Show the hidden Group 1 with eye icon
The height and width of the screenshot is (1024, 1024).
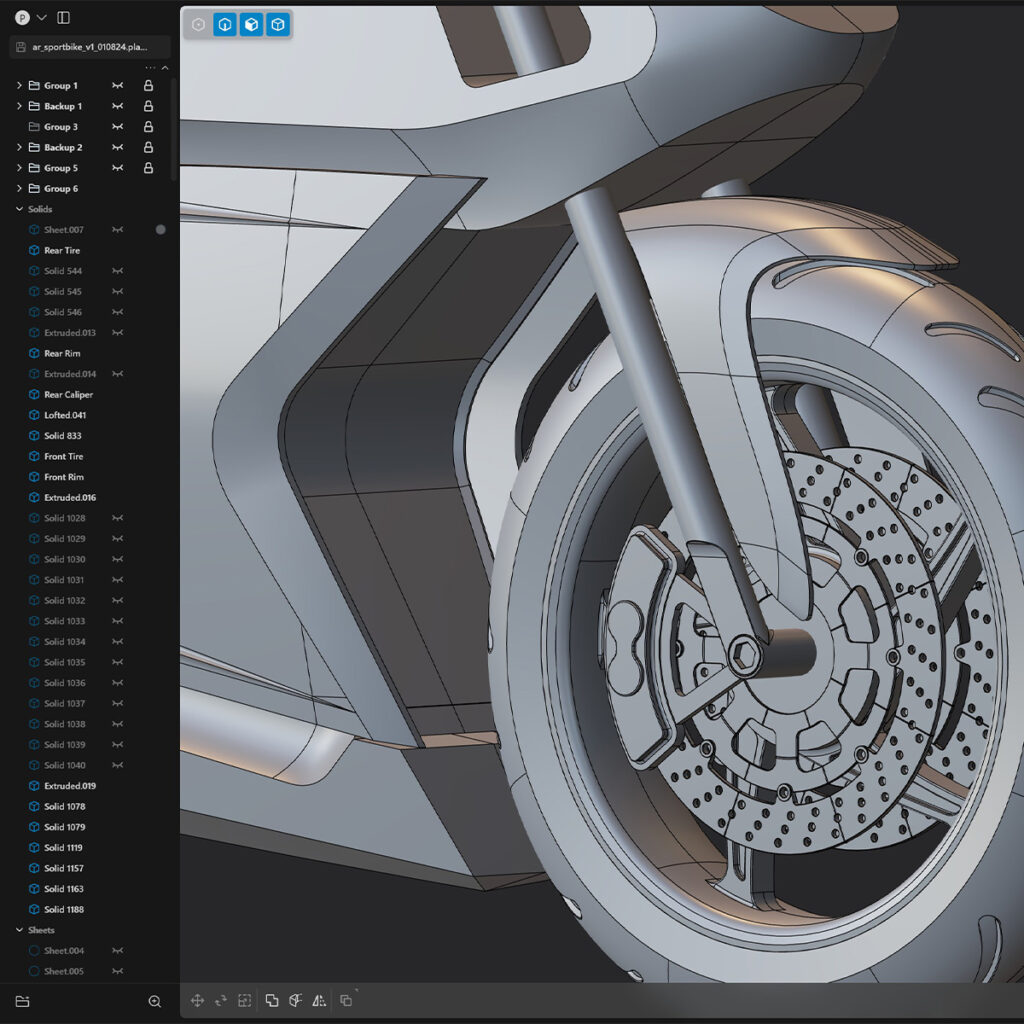(x=118, y=86)
